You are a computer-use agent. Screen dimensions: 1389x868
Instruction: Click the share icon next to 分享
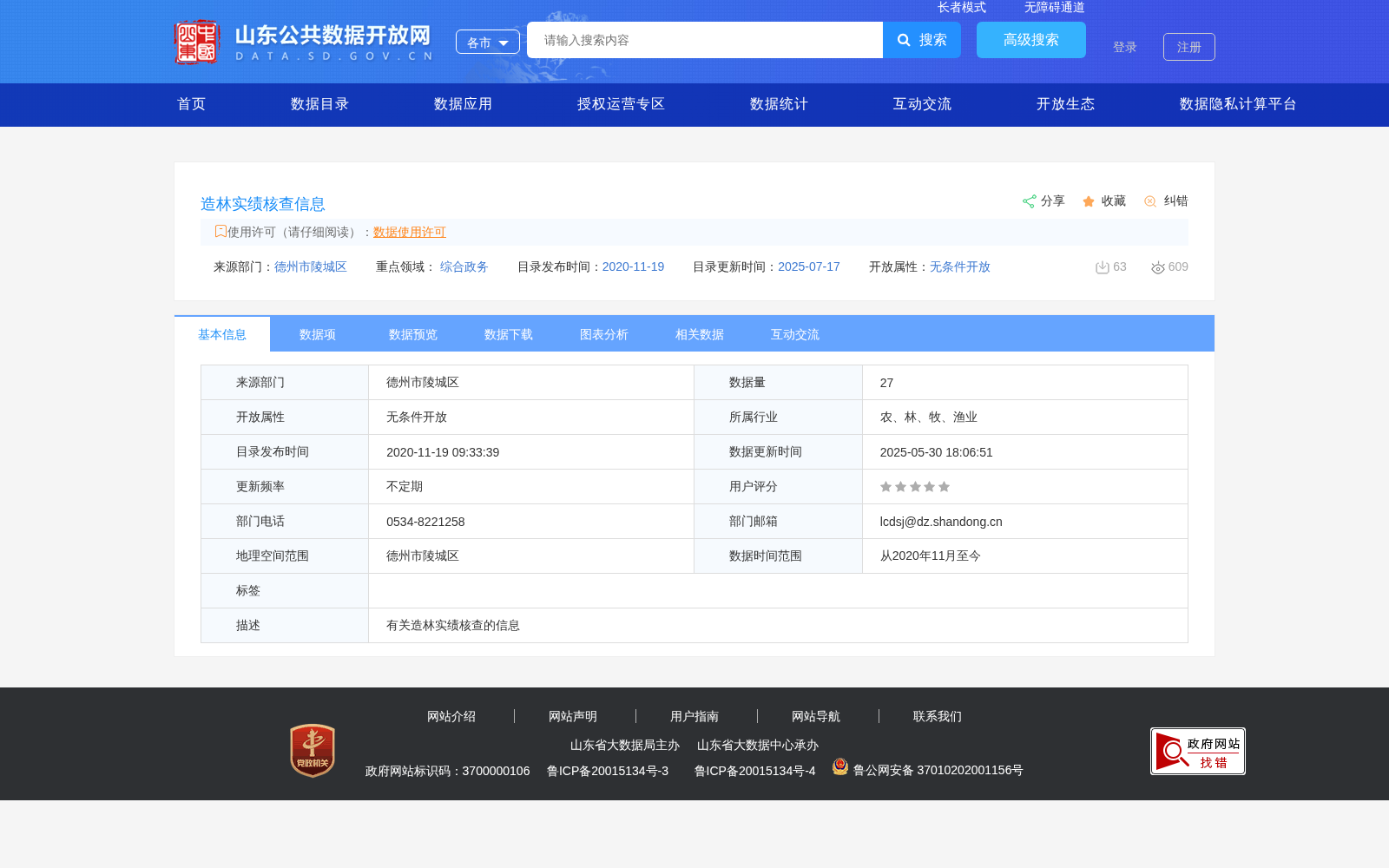pyautogui.click(x=1029, y=201)
